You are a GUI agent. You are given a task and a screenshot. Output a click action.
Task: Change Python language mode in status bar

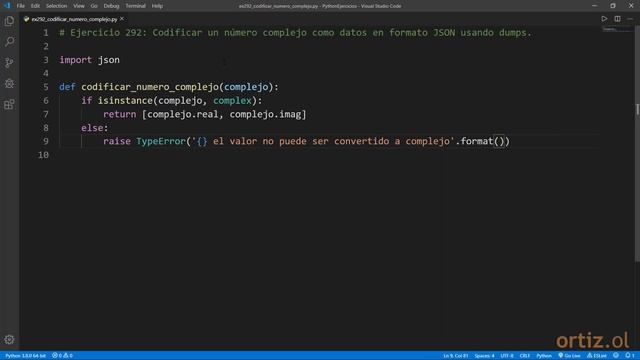544,356
